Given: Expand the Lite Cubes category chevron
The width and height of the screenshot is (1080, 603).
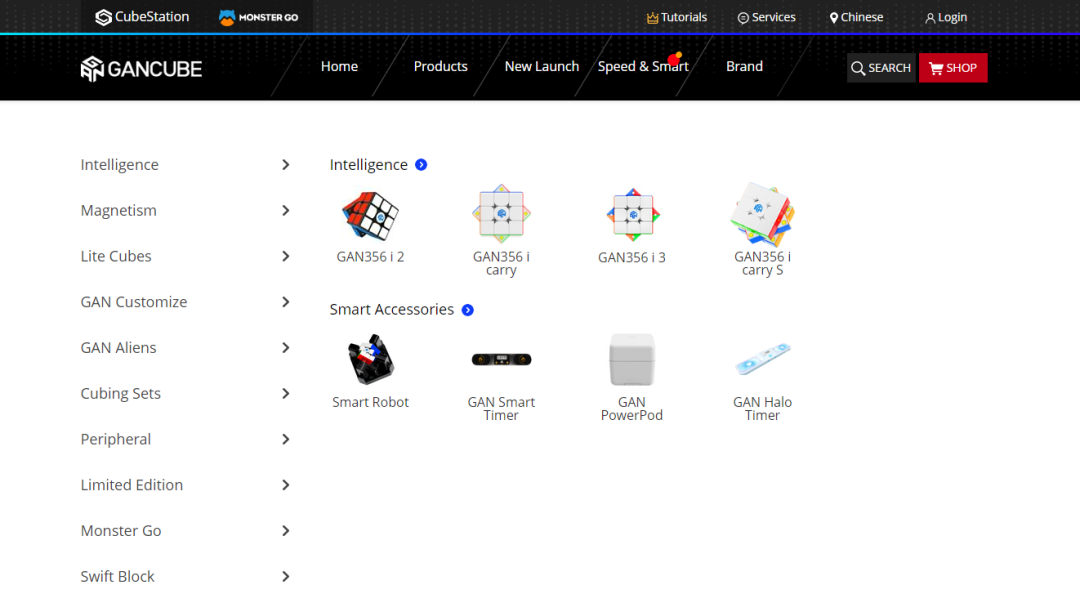Looking at the screenshot, I should pos(286,256).
